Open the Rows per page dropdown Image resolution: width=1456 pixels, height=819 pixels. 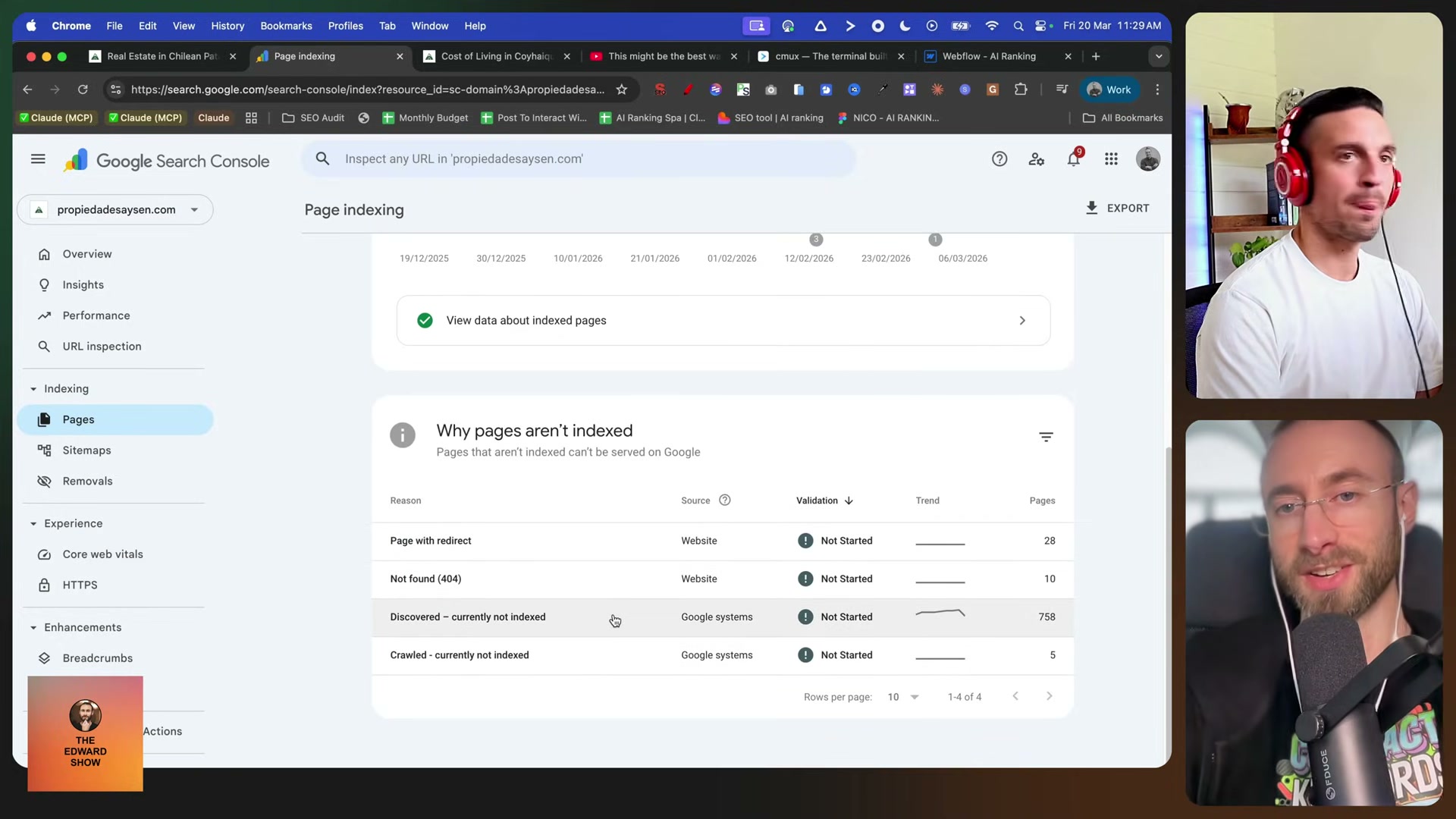(903, 697)
